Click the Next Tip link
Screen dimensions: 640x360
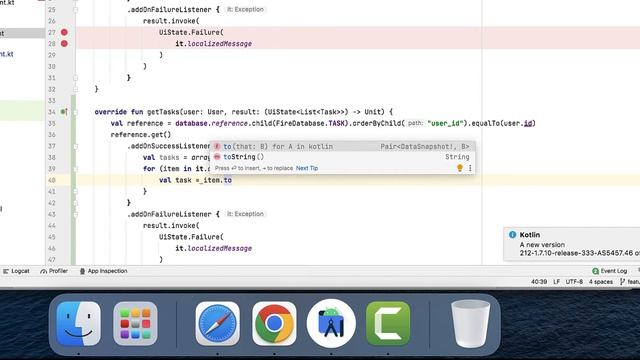click(x=307, y=168)
